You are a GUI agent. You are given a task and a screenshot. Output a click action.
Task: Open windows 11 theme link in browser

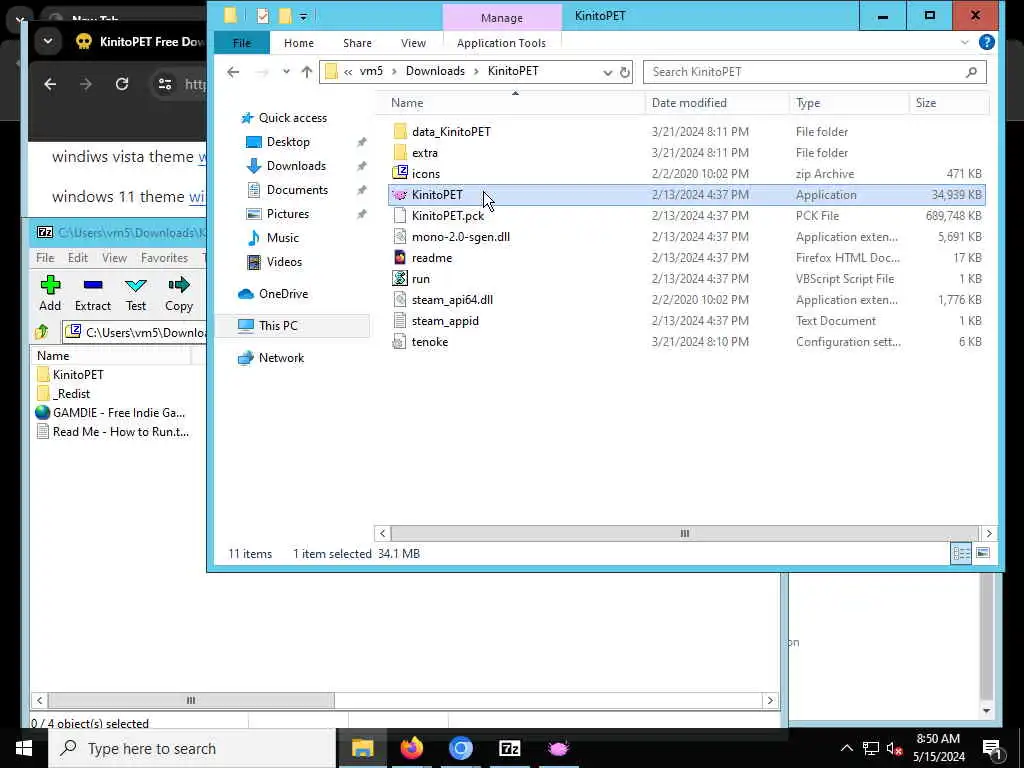pyautogui.click(x=197, y=197)
